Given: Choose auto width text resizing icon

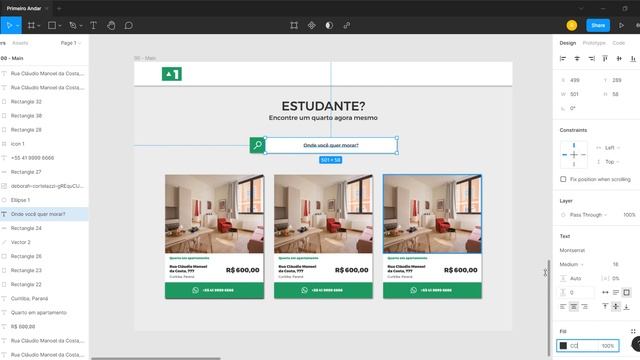Looking at the screenshot, I should tap(605, 292).
